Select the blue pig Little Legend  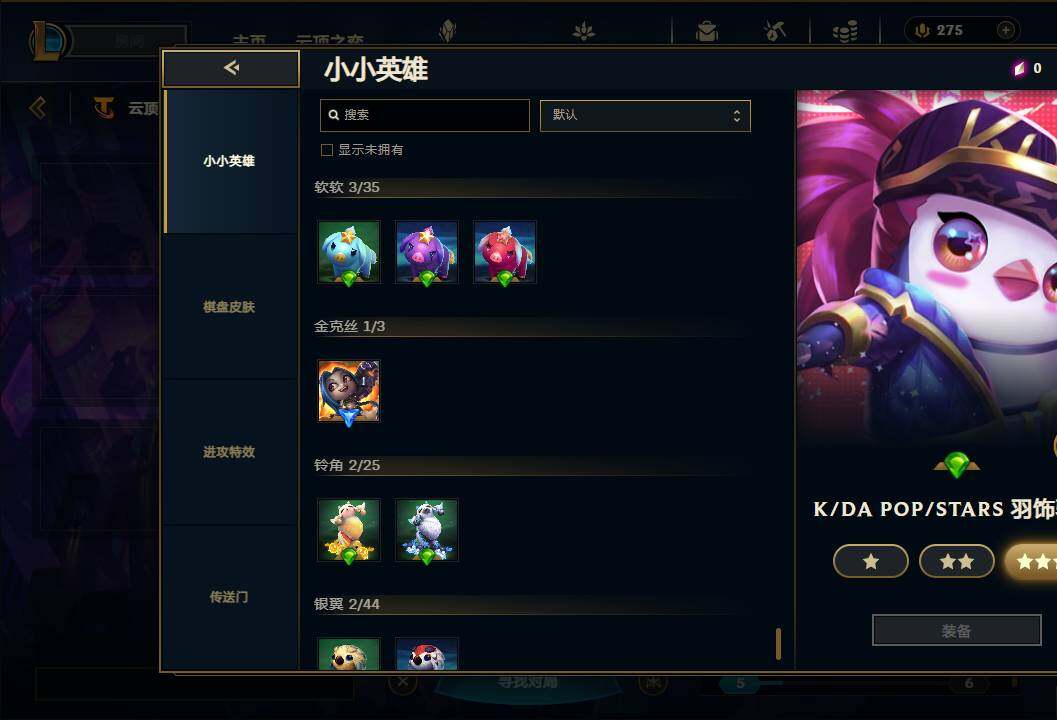tap(349, 252)
